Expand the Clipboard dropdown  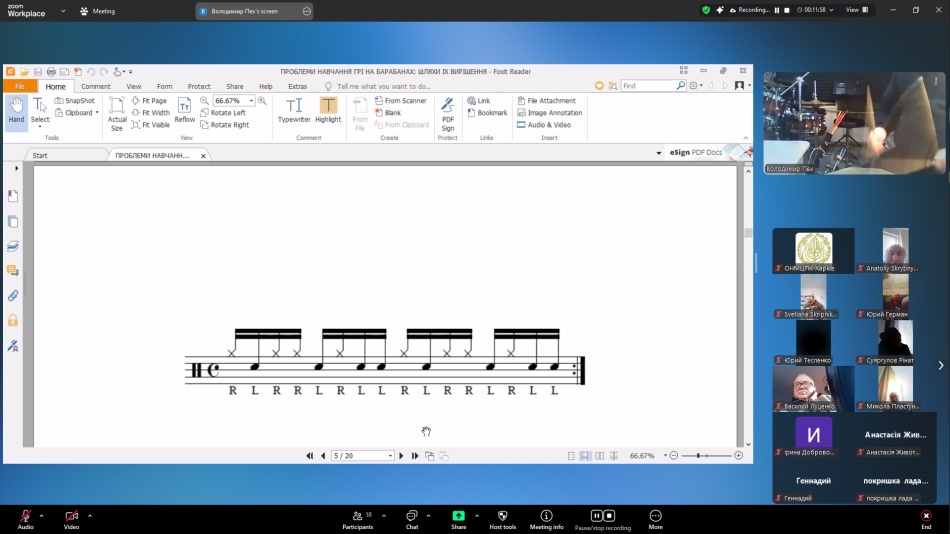(x=97, y=113)
